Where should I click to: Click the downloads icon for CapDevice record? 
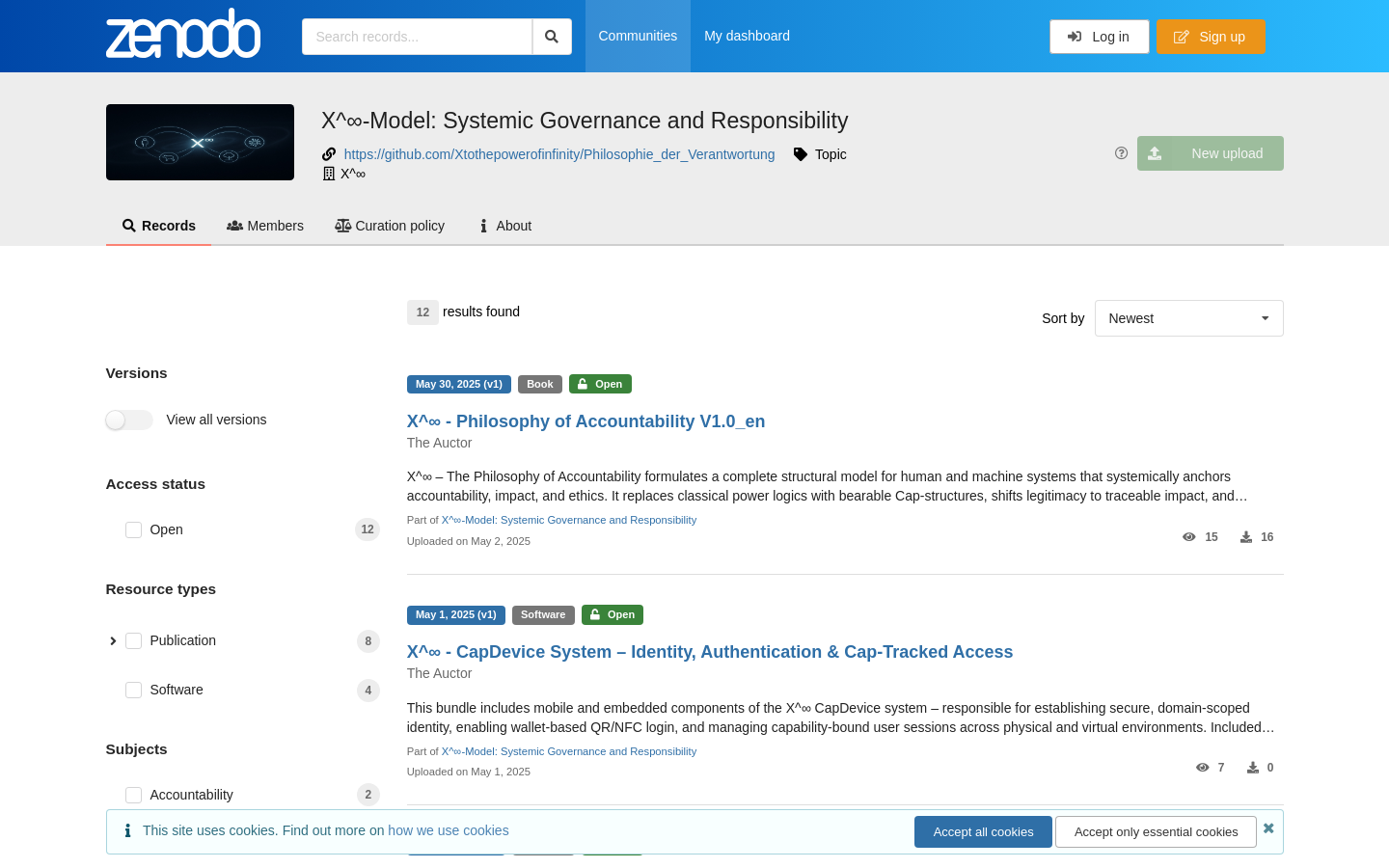coord(1253,768)
